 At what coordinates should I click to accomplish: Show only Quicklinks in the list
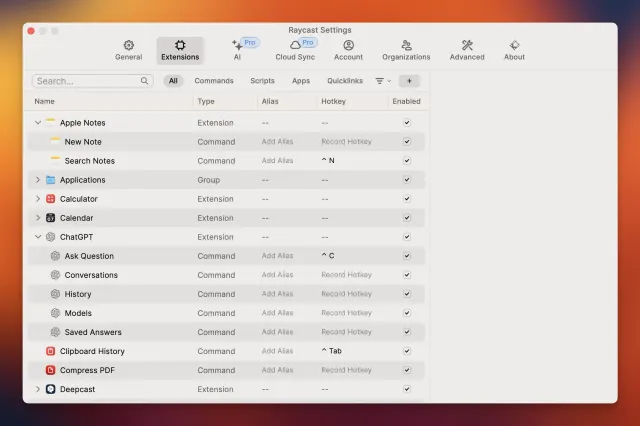[345, 81]
